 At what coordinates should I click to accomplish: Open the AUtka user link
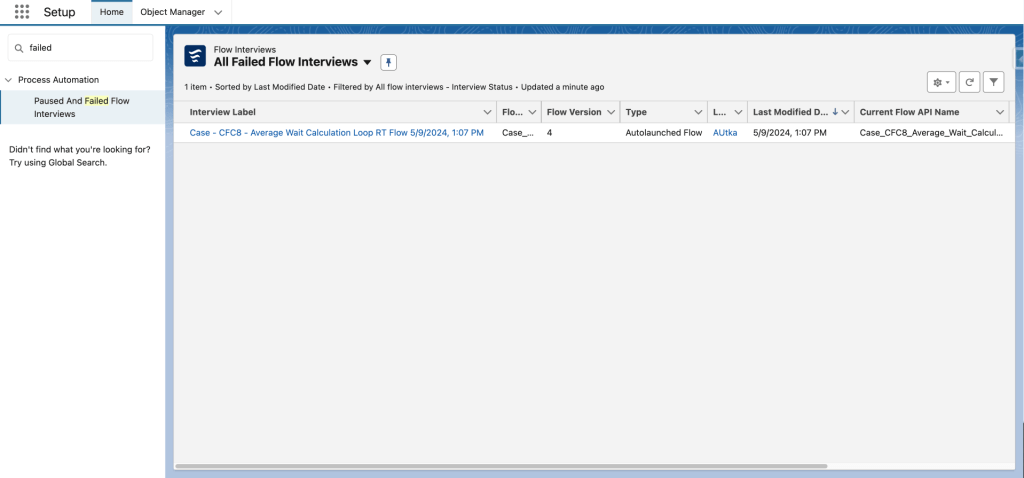coord(725,132)
